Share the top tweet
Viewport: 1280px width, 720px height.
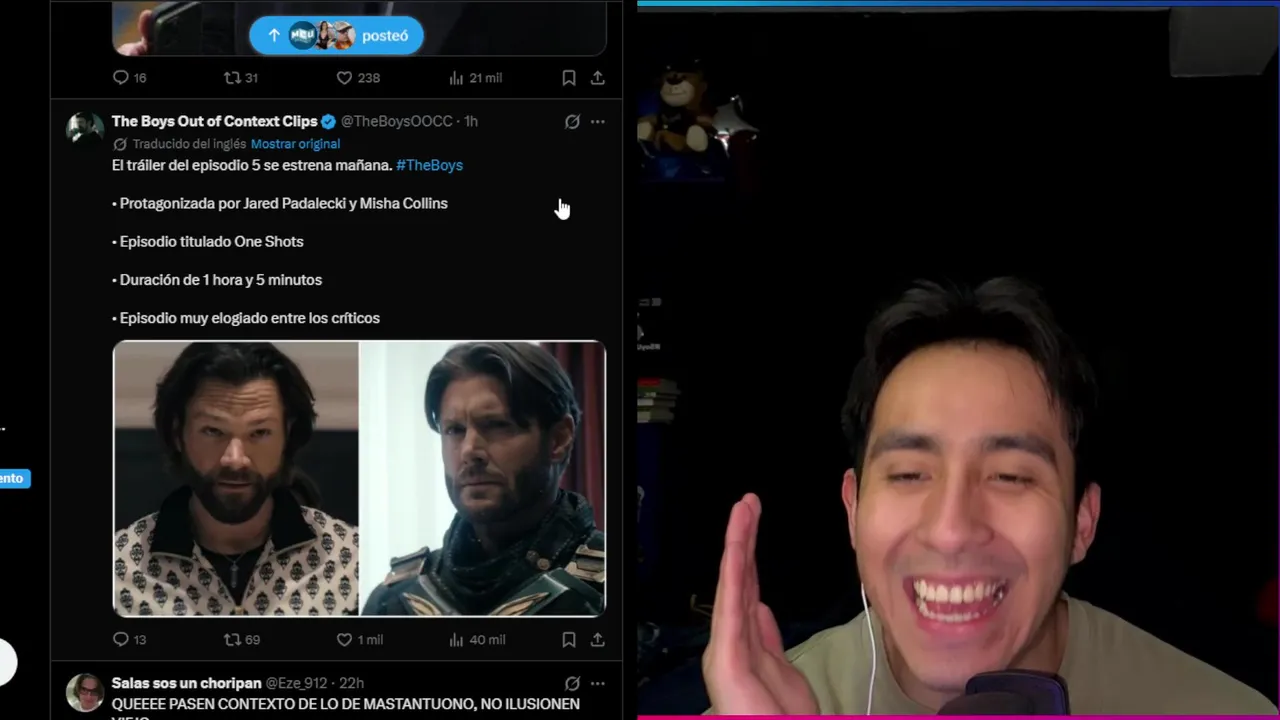pos(597,78)
